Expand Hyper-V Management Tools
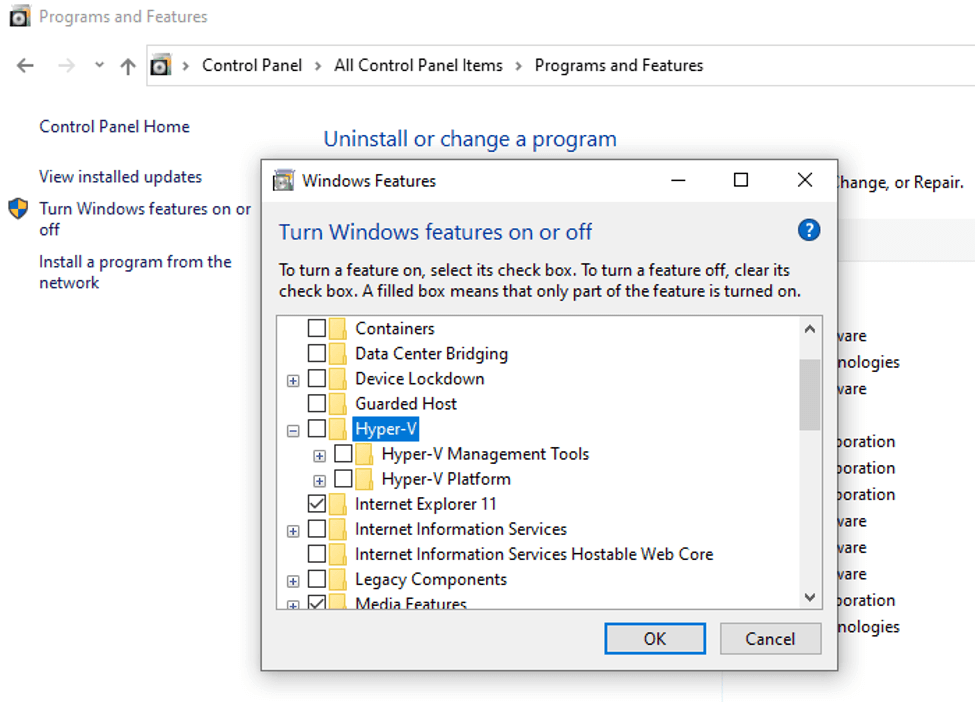975x702 pixels. pos(318,454)
